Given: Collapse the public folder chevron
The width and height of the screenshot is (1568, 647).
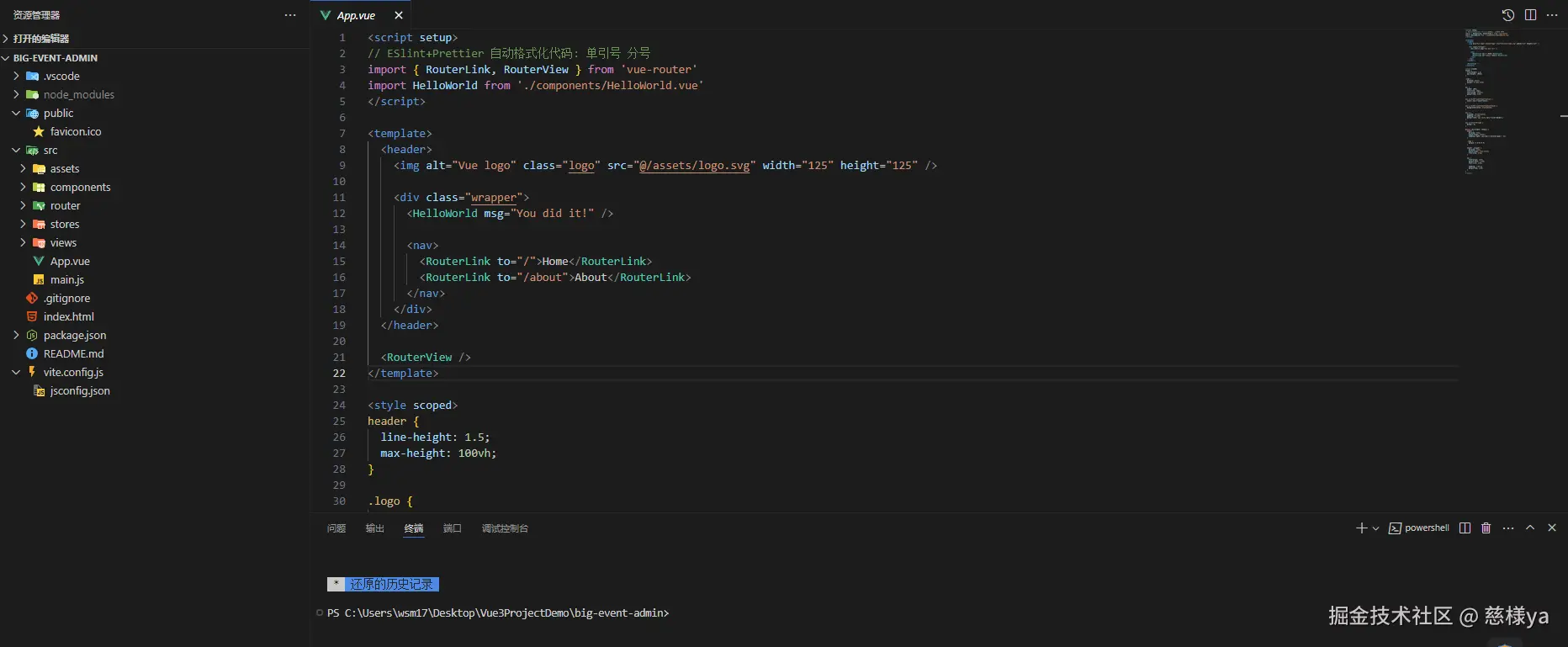Looking at the screenshot, I should pyautogui.click(x=16, y=113).
